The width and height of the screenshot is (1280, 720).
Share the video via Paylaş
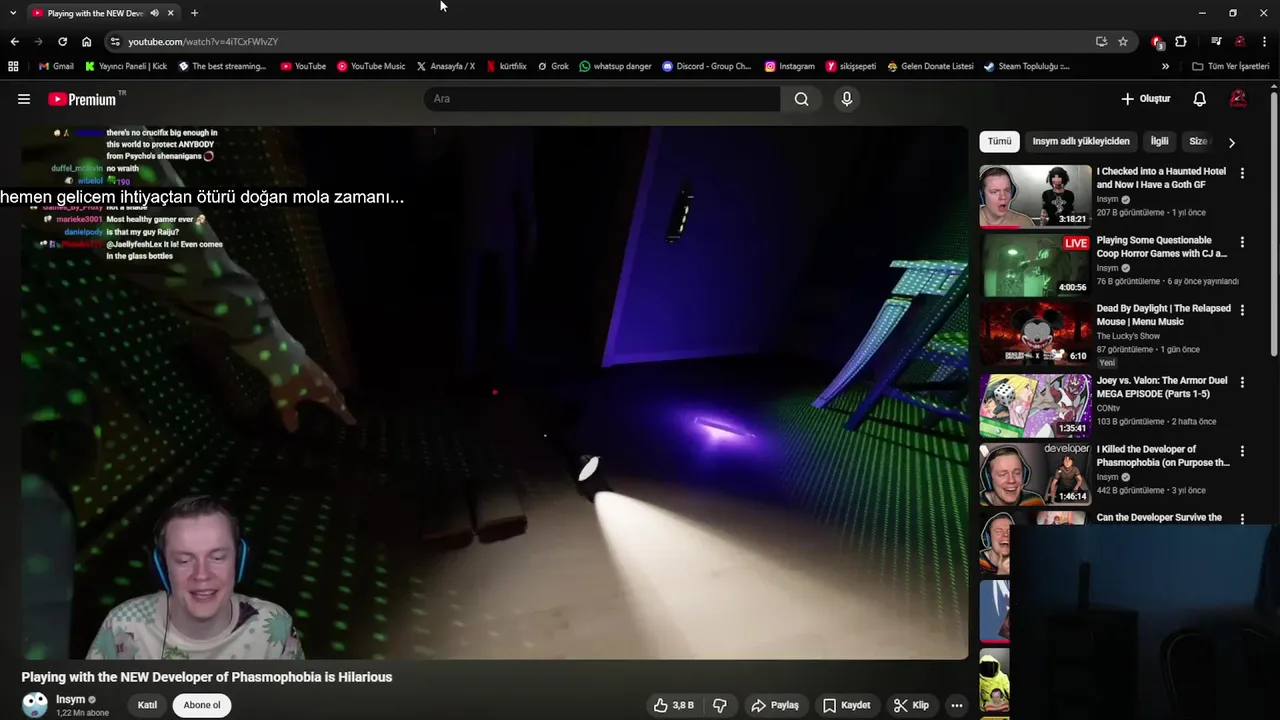[x=775, y=705]
